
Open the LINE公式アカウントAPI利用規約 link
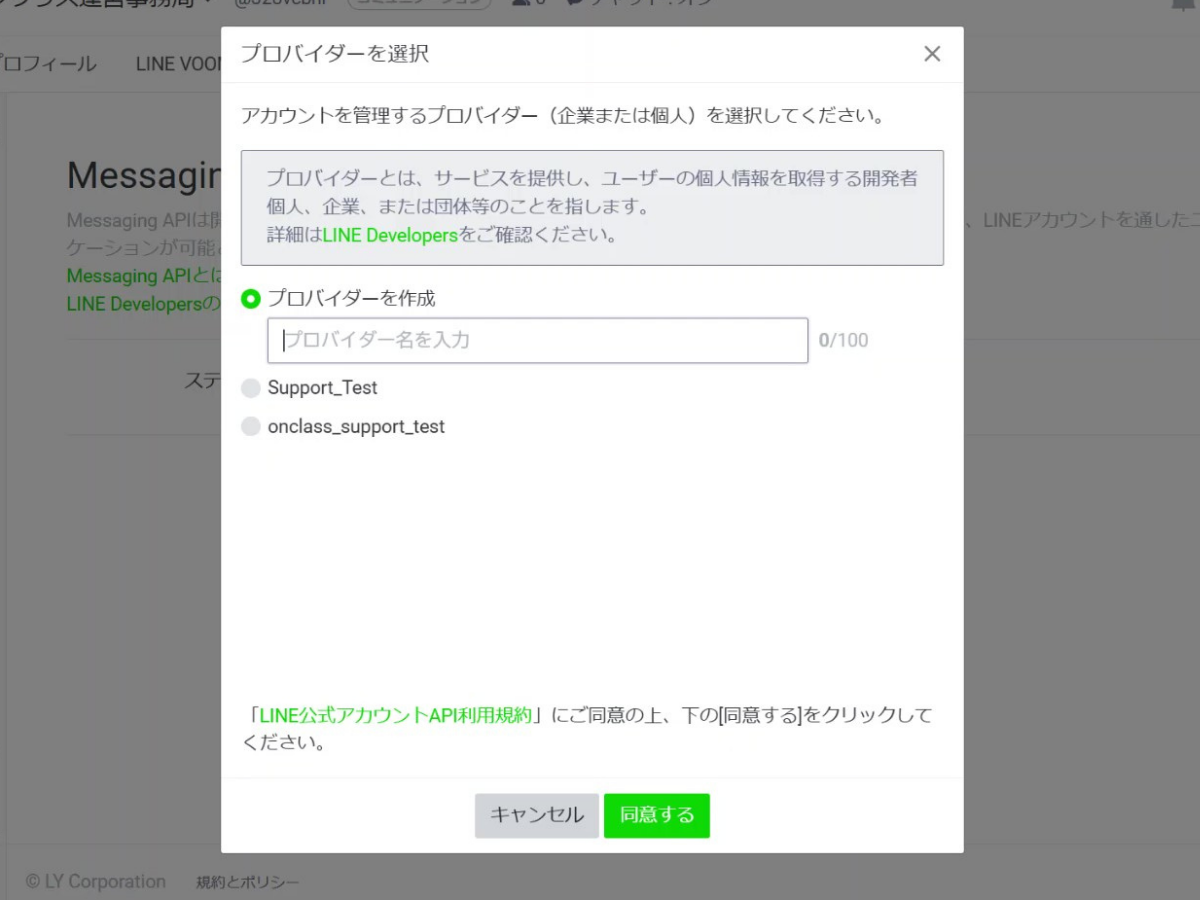click(395, 716)
